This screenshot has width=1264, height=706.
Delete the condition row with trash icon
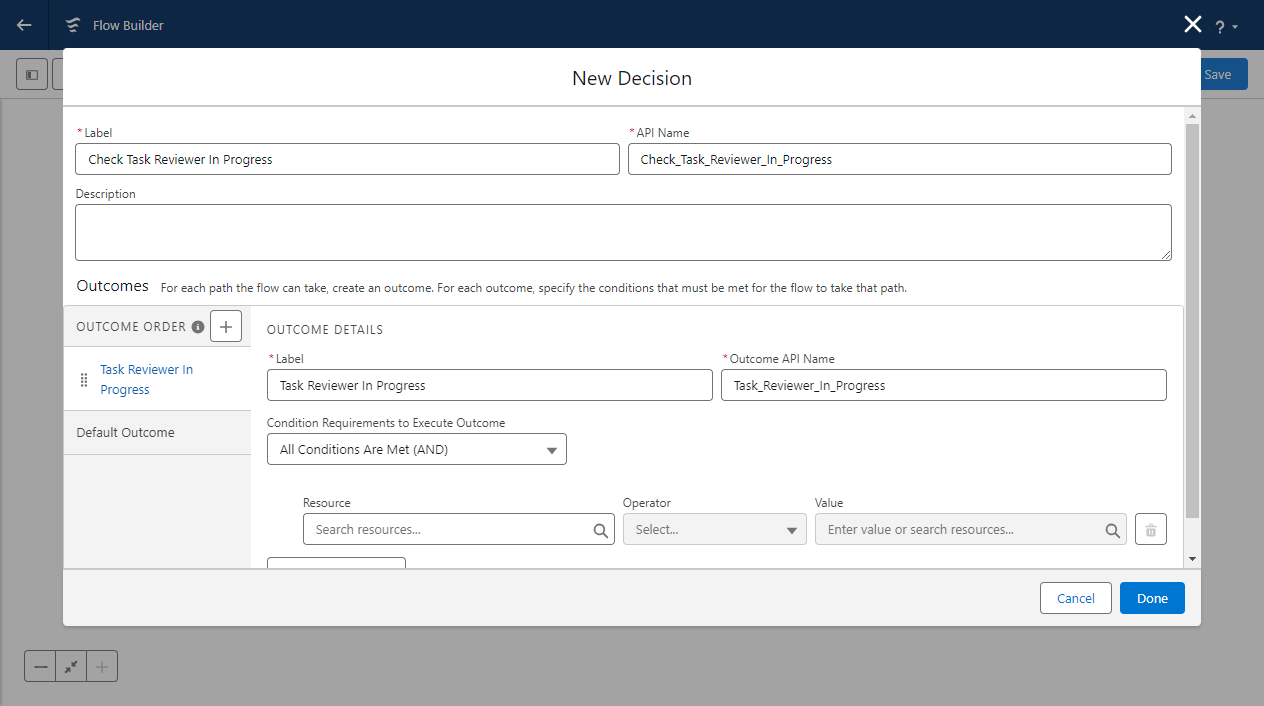(x=1150, y=529)
